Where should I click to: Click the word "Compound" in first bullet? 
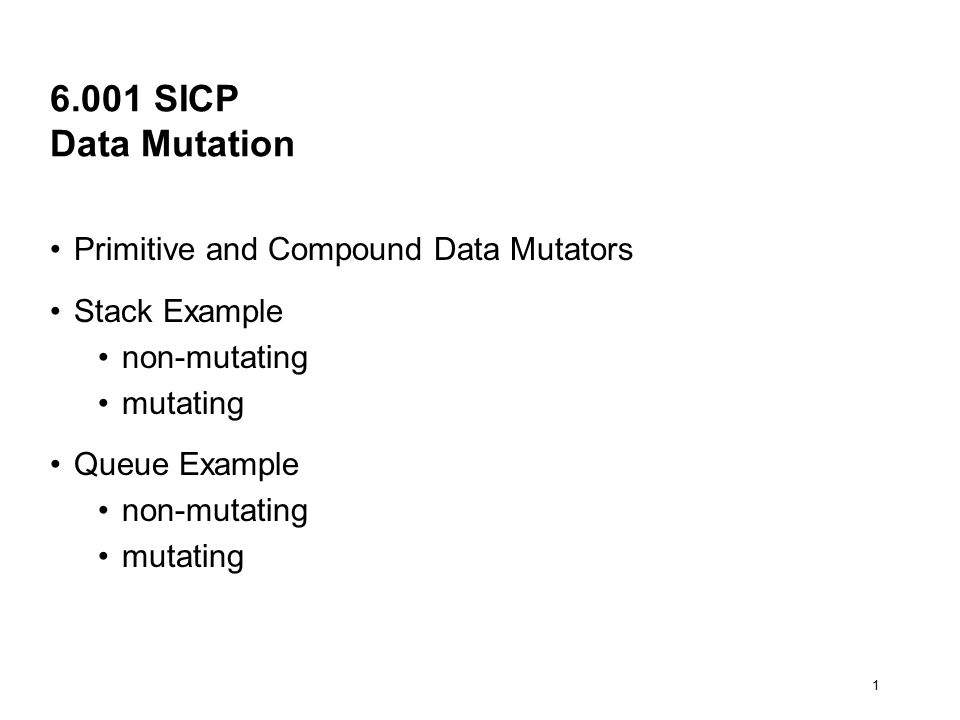coord(345,249)
